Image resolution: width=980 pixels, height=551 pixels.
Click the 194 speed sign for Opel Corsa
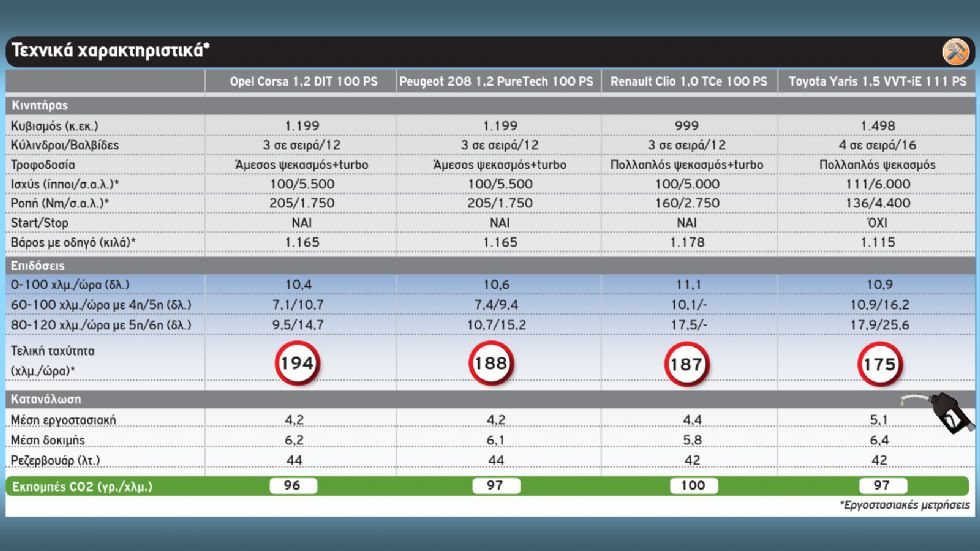298,363
